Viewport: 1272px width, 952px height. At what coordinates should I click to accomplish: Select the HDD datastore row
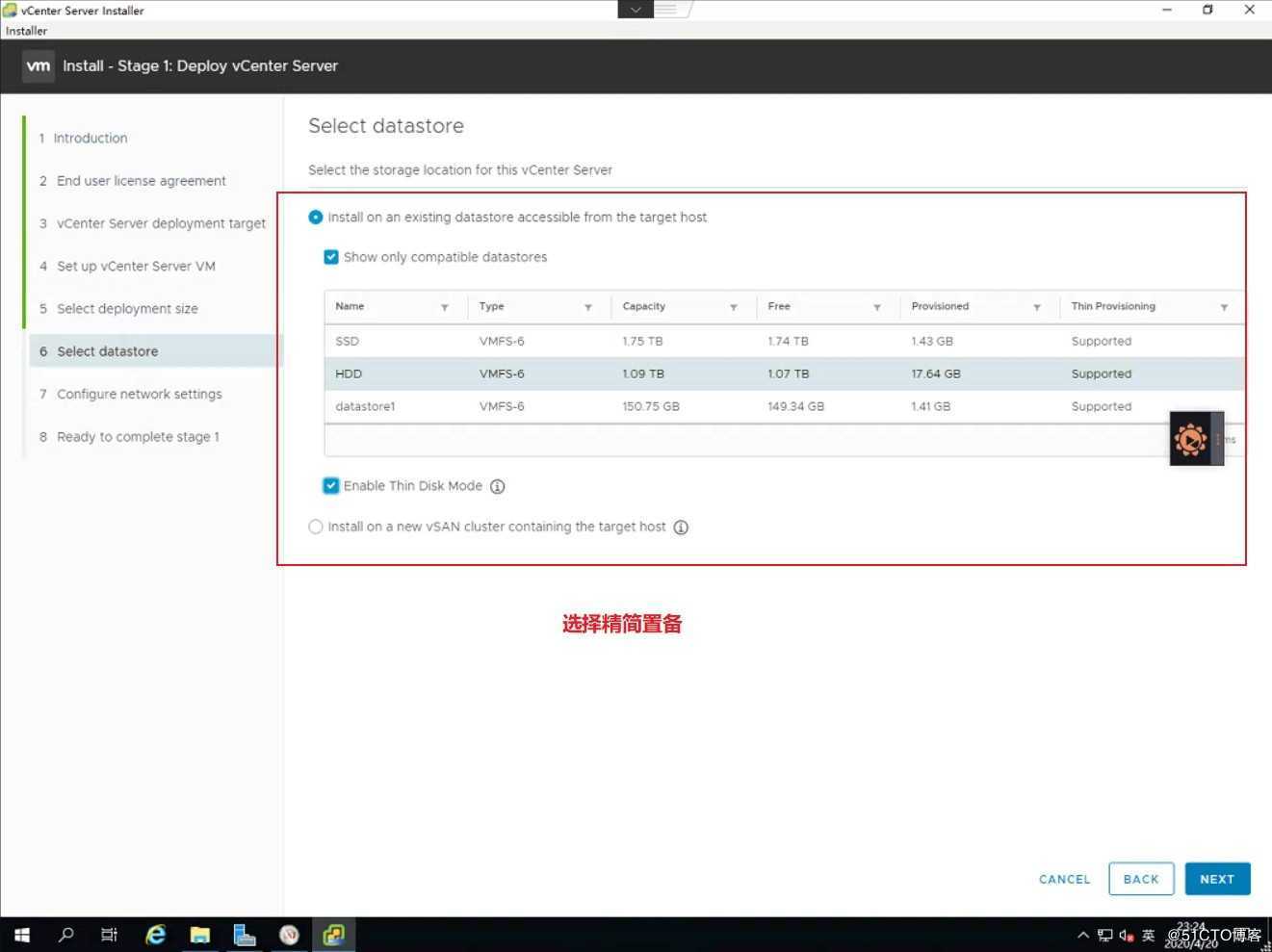pos(784,373)
